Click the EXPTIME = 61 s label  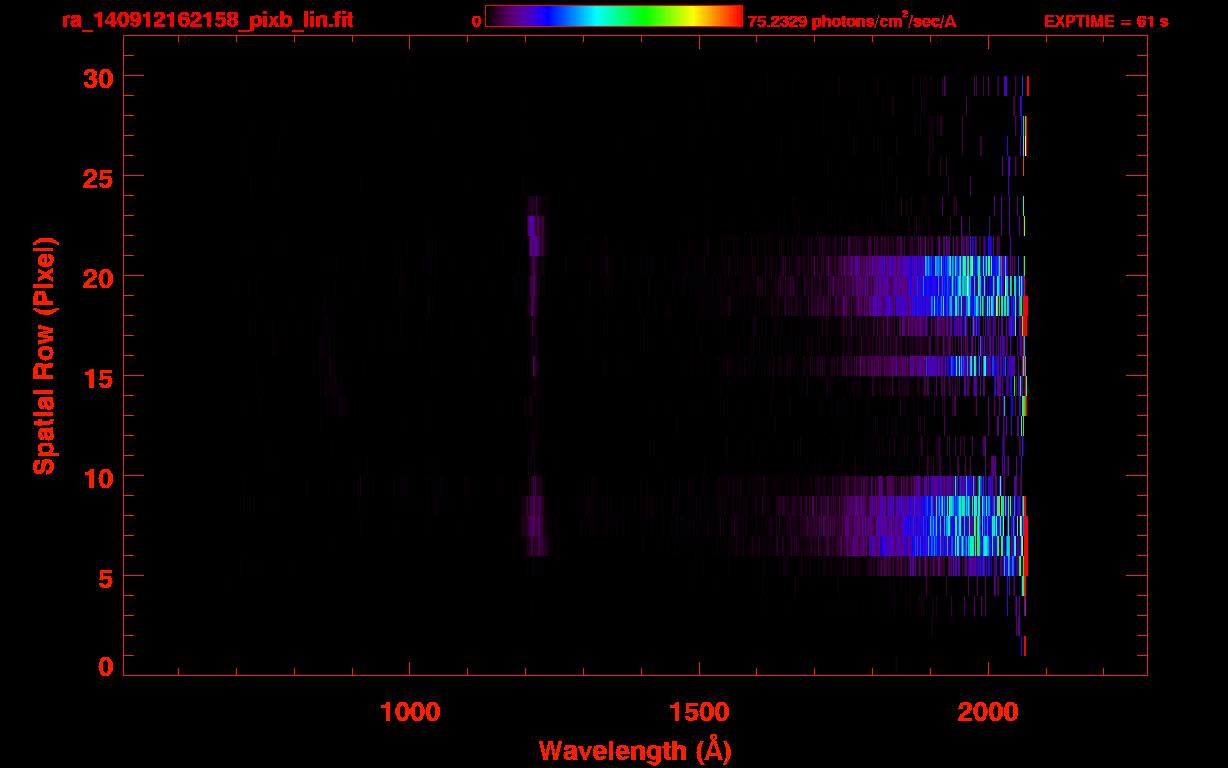tap(1105, 21)
